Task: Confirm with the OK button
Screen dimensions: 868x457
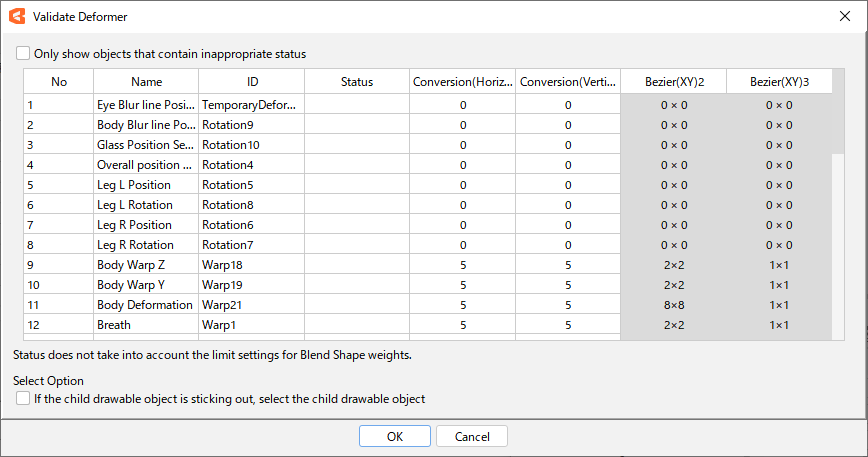Action: (x=395, y=436)
